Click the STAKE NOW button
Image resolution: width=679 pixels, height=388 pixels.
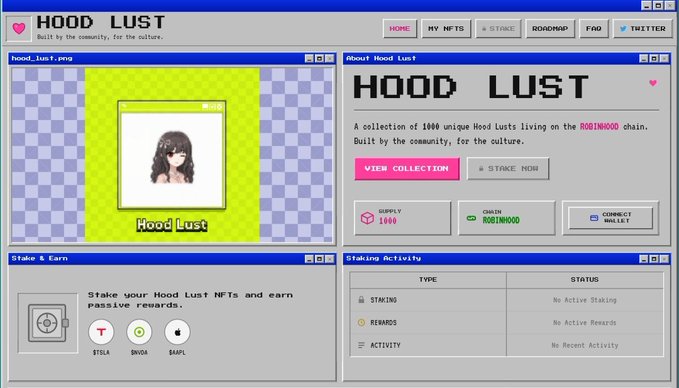click(508, 168)
